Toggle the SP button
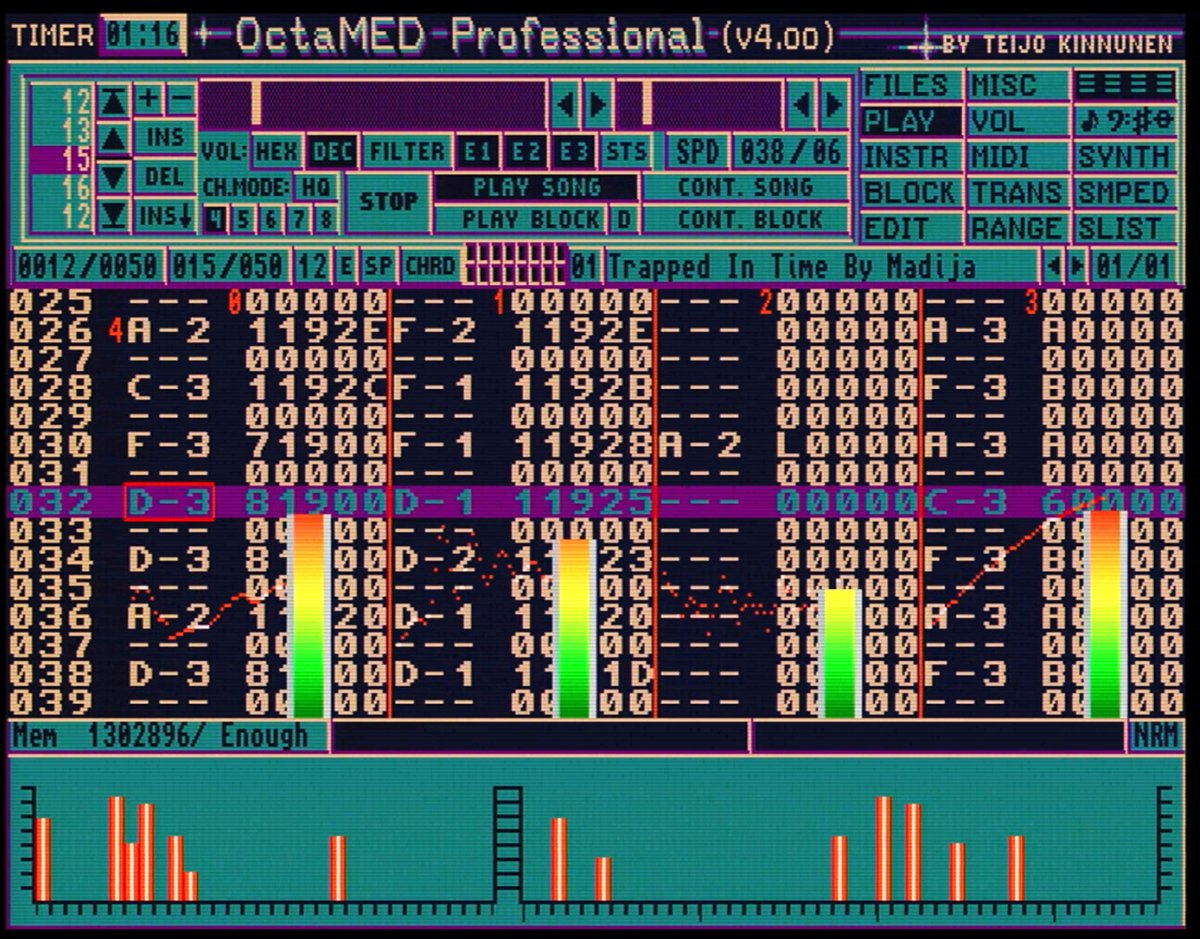1200x939 pixels. 378,266
